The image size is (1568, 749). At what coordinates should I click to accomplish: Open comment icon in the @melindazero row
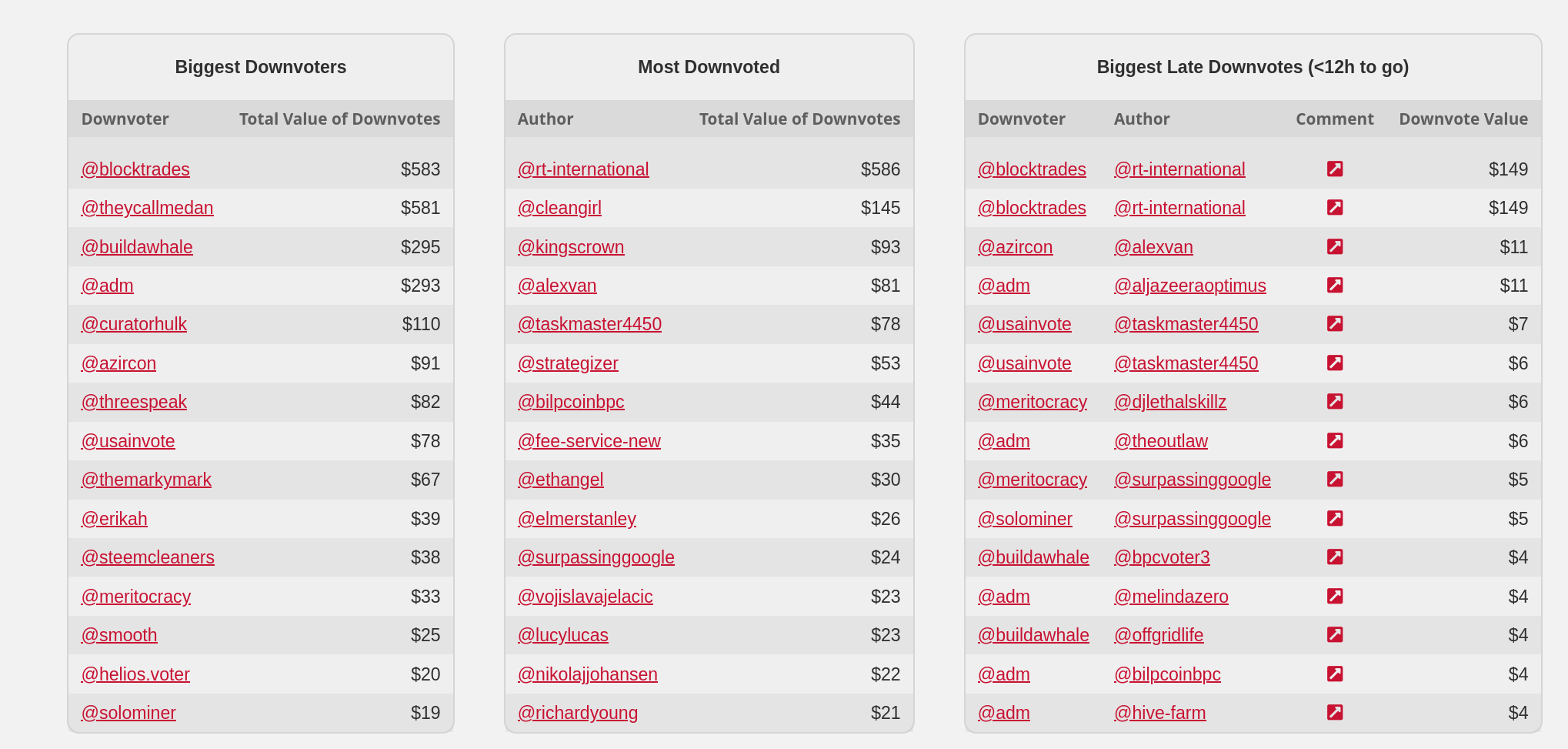1335,597
